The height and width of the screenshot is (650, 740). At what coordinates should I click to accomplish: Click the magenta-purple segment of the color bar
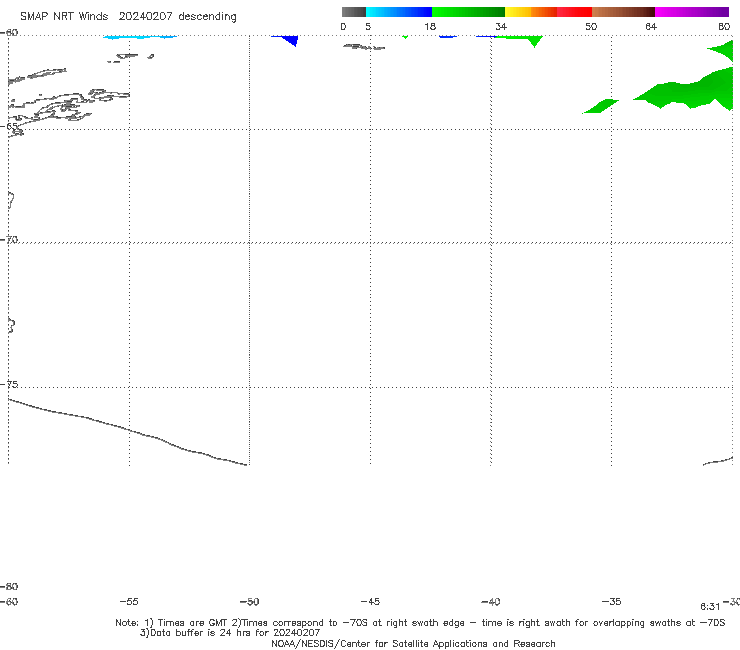[x=692, y=12]
